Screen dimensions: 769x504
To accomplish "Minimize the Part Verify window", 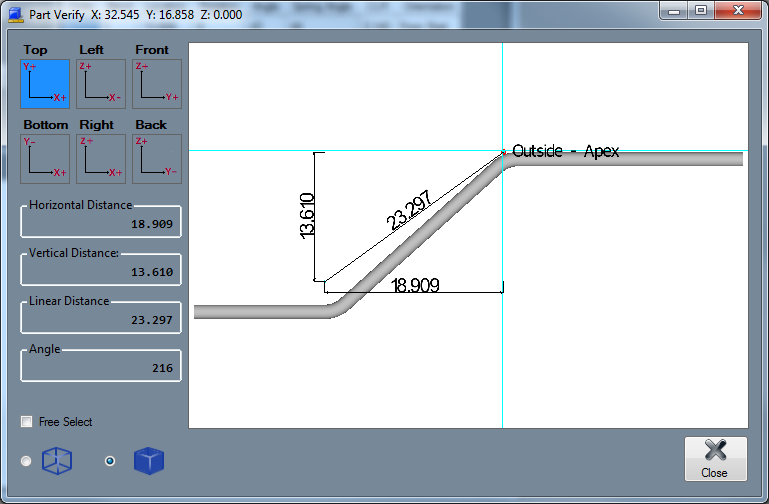I will tap(674, 11).
